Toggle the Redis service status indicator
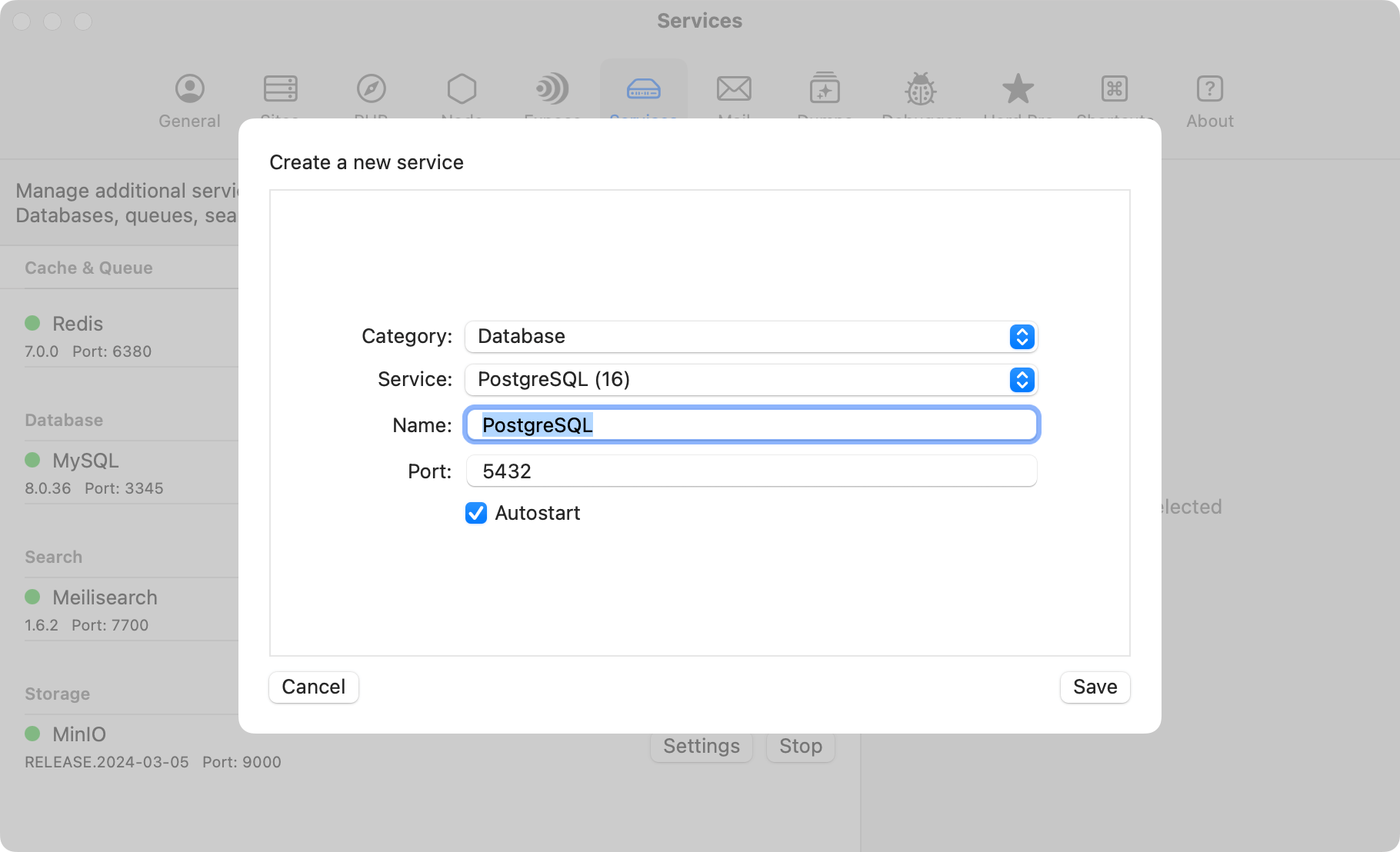 (34, 324)
